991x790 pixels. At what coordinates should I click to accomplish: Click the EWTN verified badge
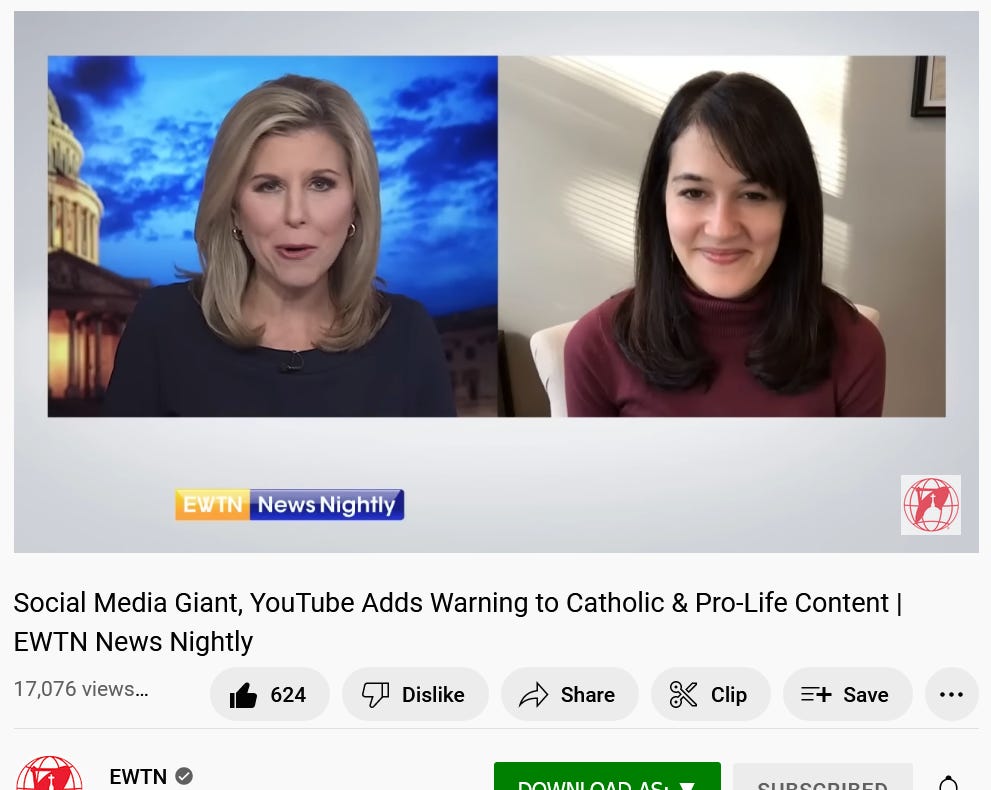(184, 776)
